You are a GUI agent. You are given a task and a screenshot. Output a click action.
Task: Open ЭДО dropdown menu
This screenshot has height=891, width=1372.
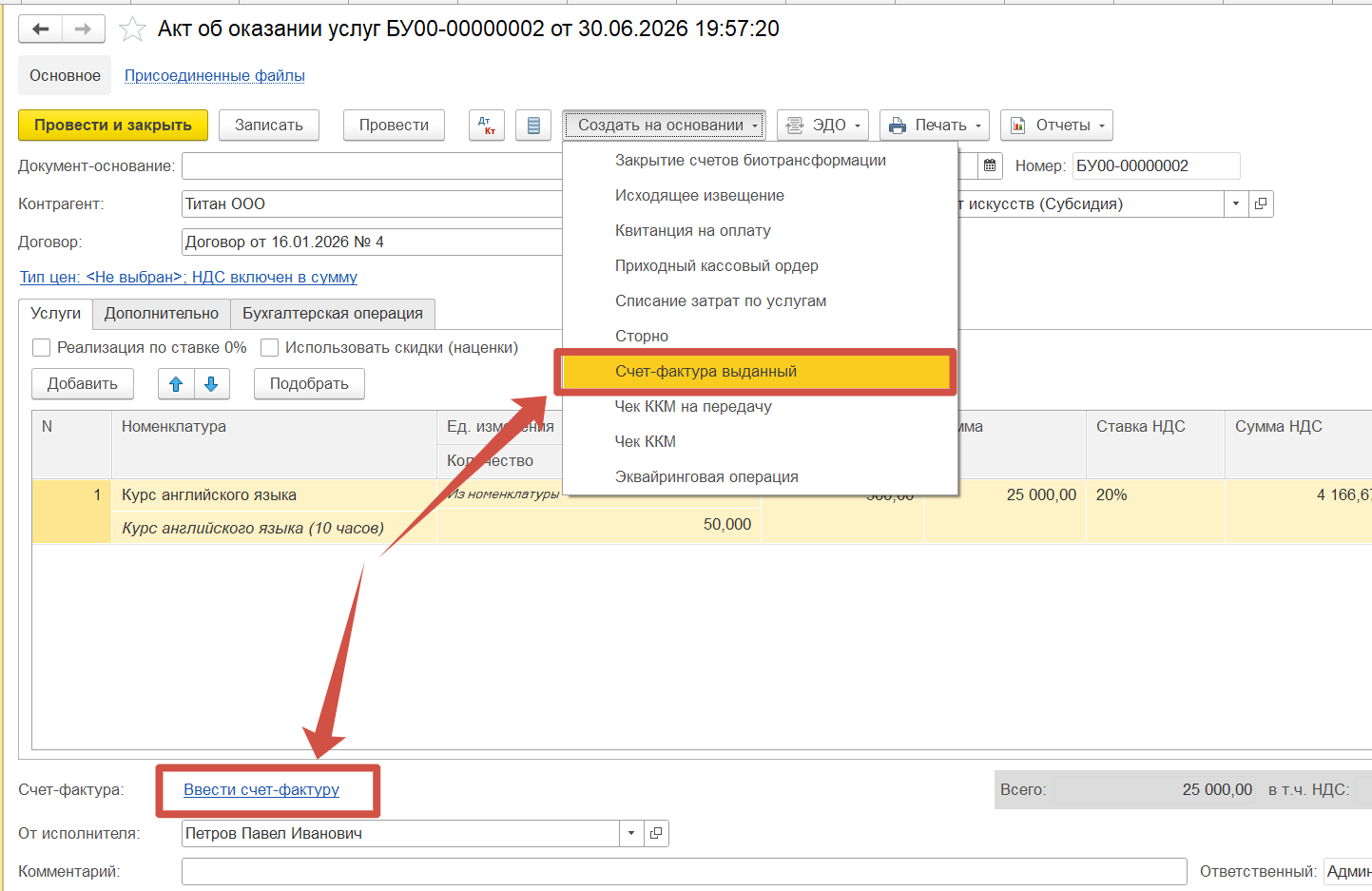pos(824,126)
